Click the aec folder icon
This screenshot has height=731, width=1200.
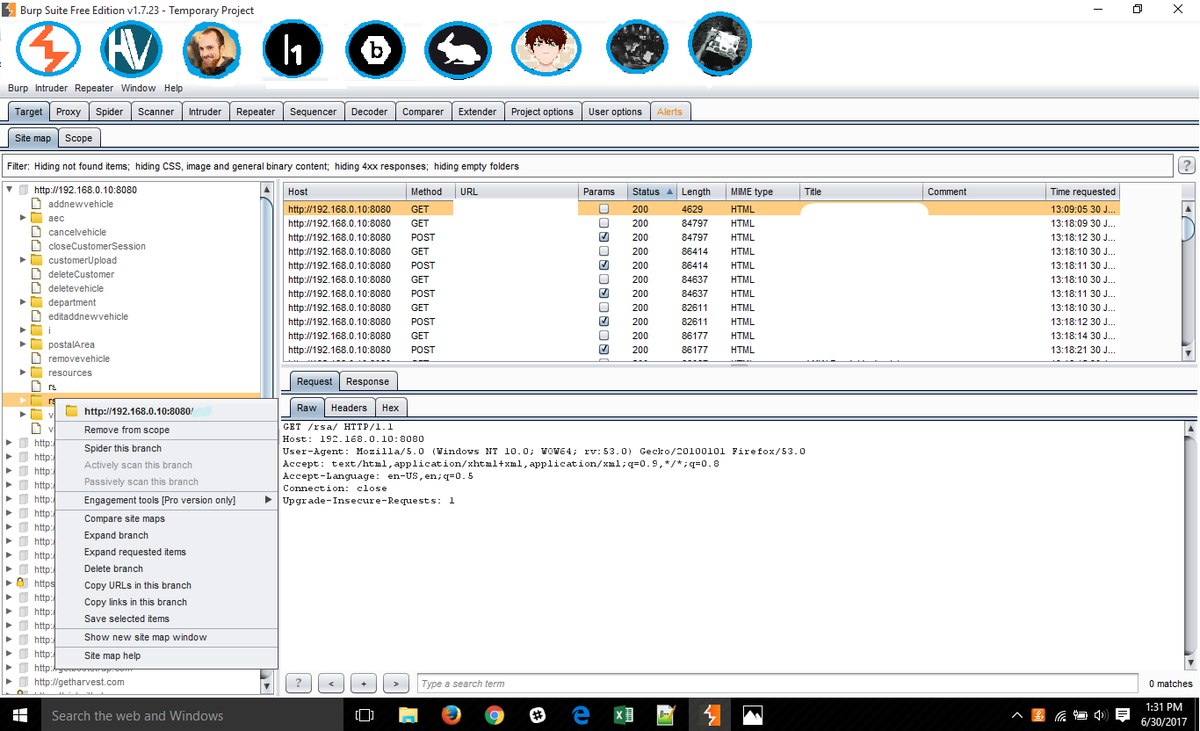[x=37, y=218]
